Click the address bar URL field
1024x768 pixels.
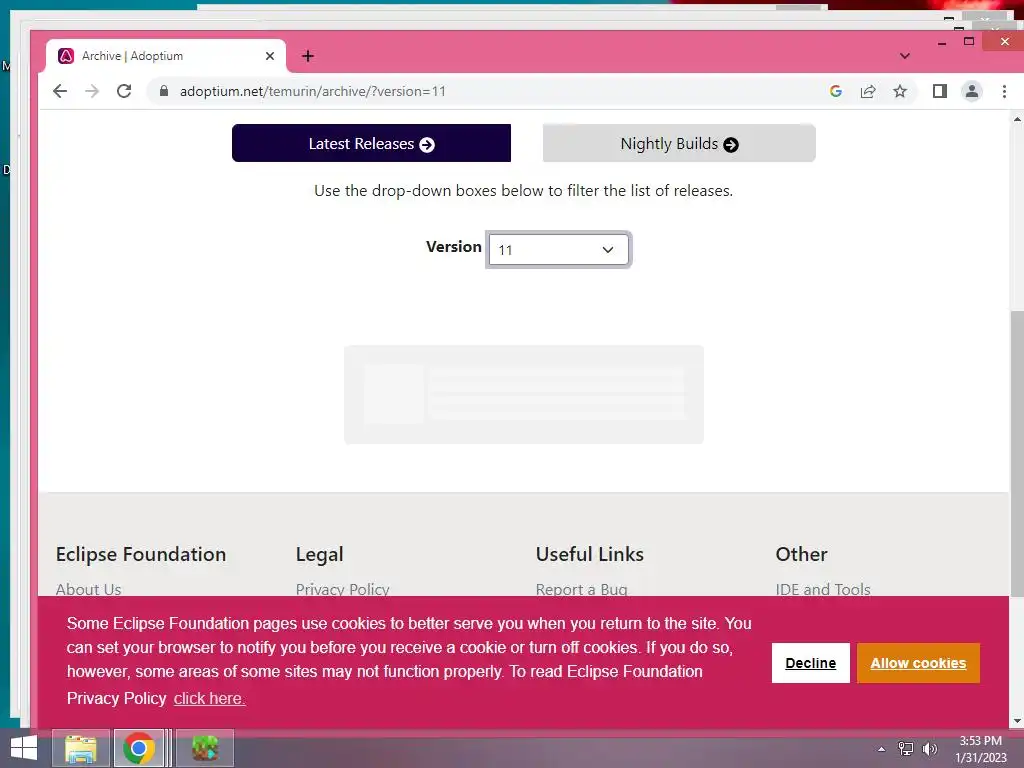click(483, 91)
